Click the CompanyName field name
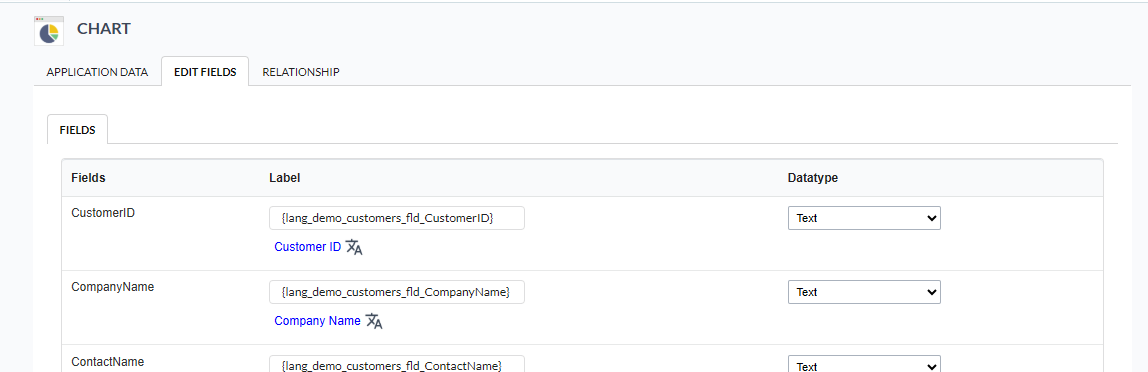This screenshot has width=1148, height=372. point(113,287)
